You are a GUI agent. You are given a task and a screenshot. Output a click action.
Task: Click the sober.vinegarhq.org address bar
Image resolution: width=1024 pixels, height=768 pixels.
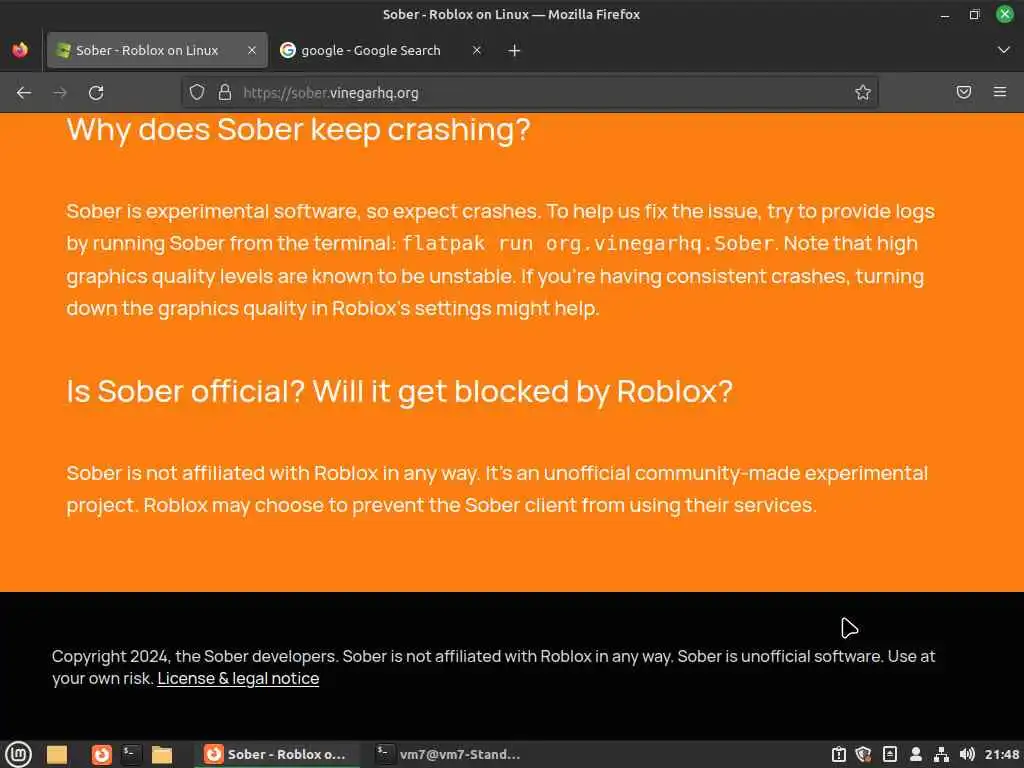(529, 93)
